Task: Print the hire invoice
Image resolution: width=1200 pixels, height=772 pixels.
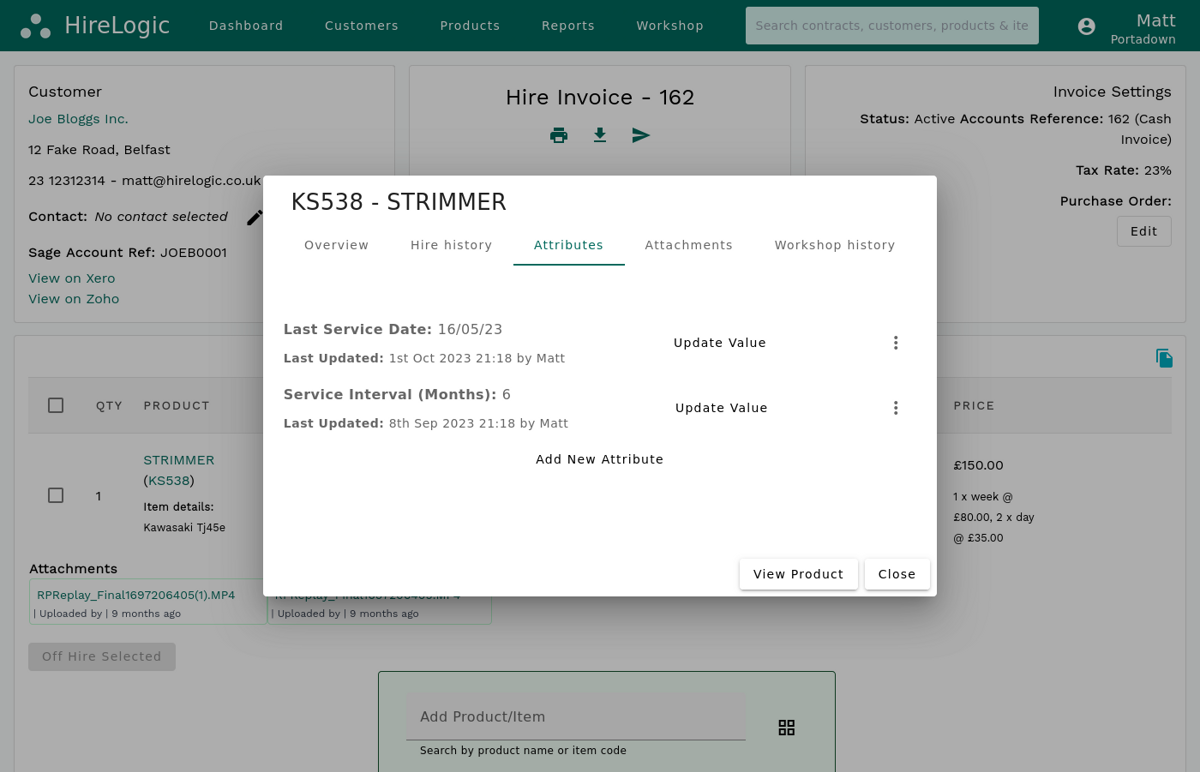Action: click(558, 134)
